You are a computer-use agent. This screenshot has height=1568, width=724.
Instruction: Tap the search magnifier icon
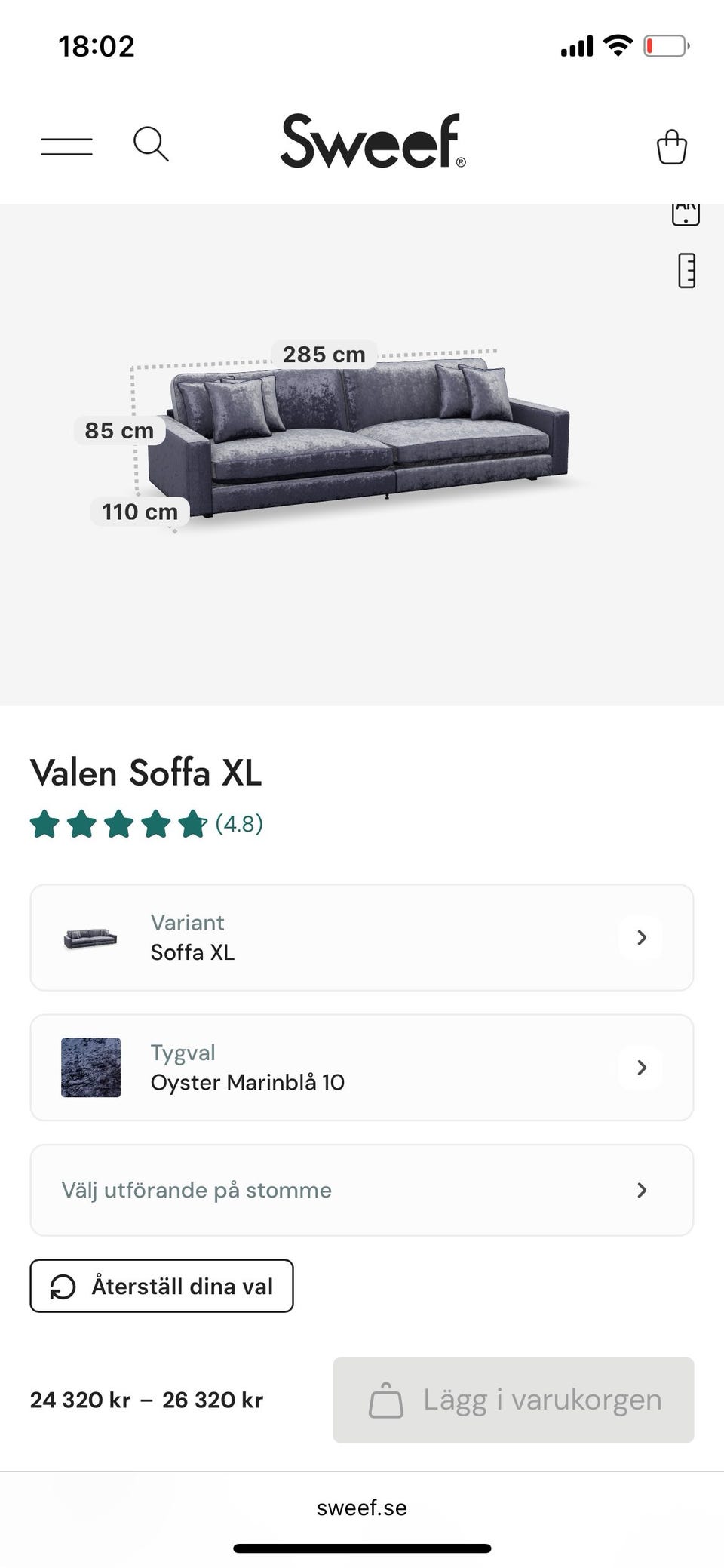pyautogui.click(x=151, y=143)
